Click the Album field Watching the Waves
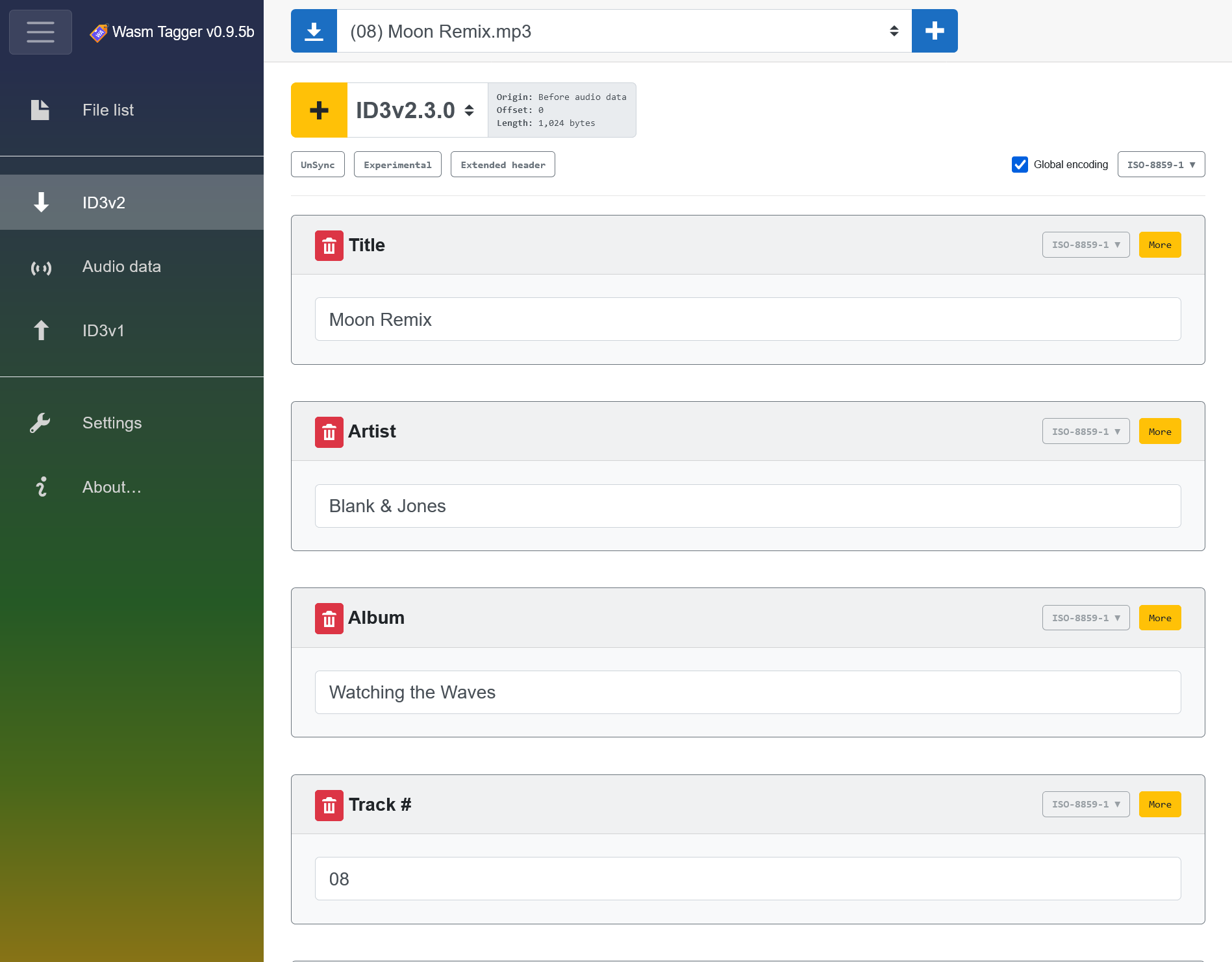 click(748, 692)
